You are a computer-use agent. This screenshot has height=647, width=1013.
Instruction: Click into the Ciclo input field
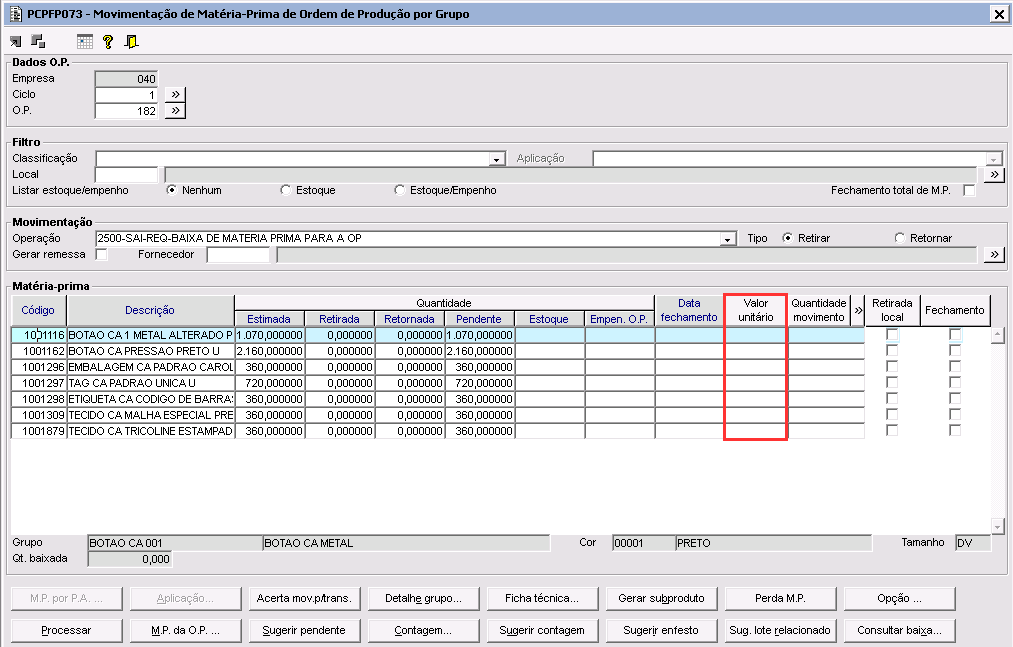[127, 94]
